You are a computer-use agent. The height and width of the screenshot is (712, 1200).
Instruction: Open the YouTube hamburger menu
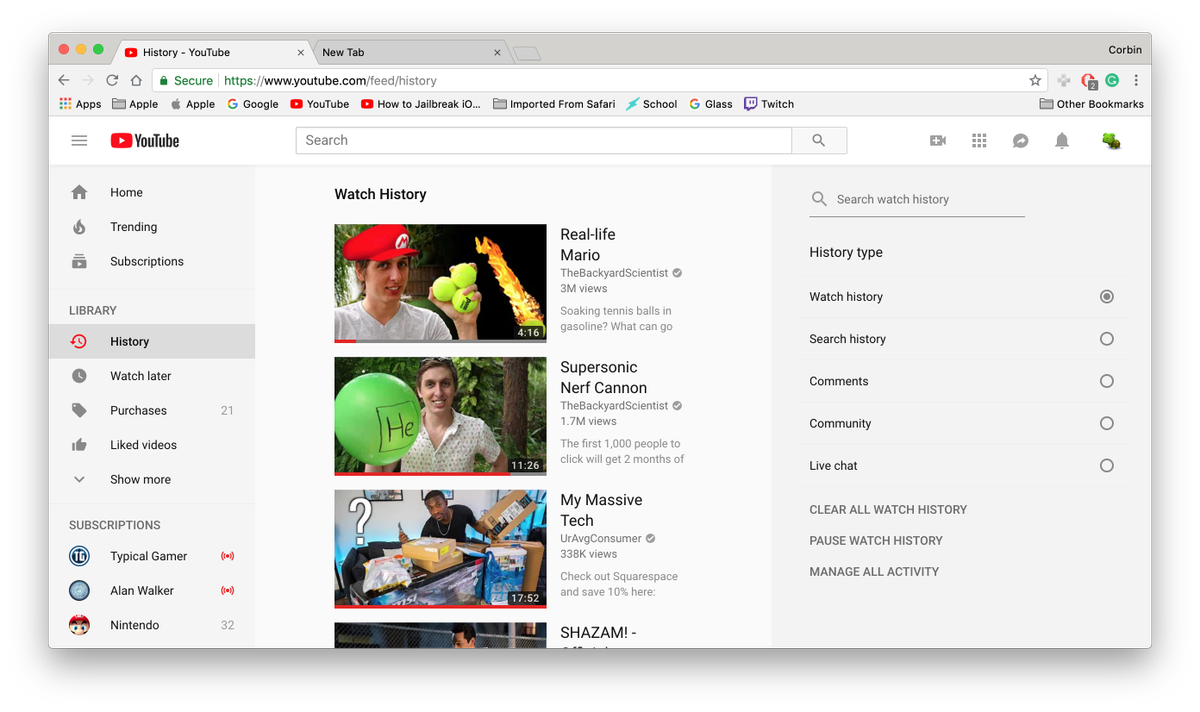tap(79, 140)
